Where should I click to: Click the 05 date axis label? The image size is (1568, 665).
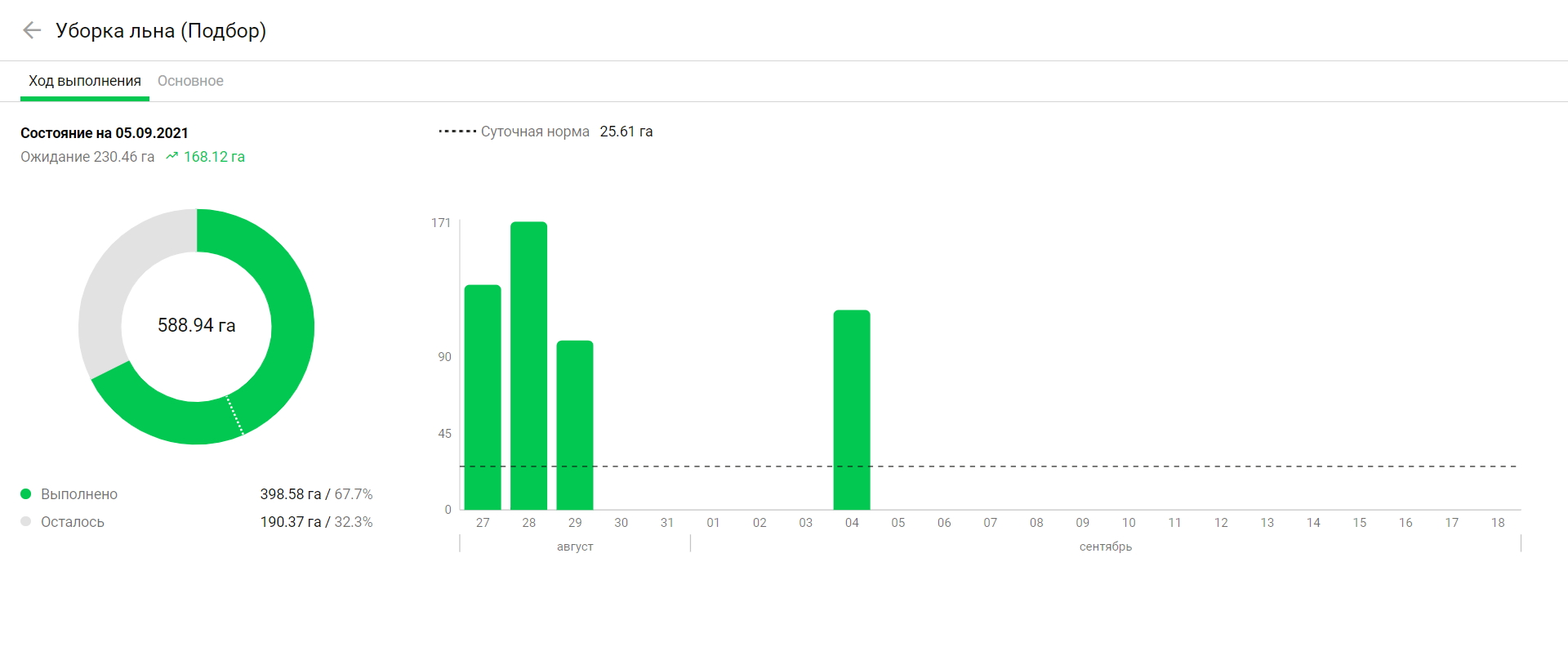[x=898, y=523]
